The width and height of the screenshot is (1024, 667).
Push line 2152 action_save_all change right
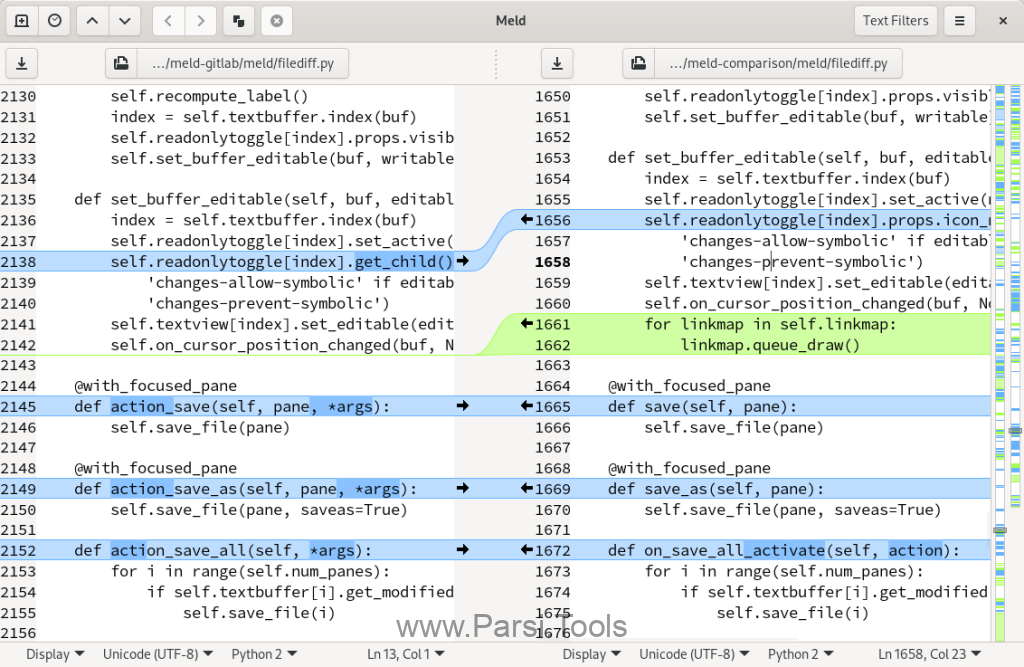(463, 549)
